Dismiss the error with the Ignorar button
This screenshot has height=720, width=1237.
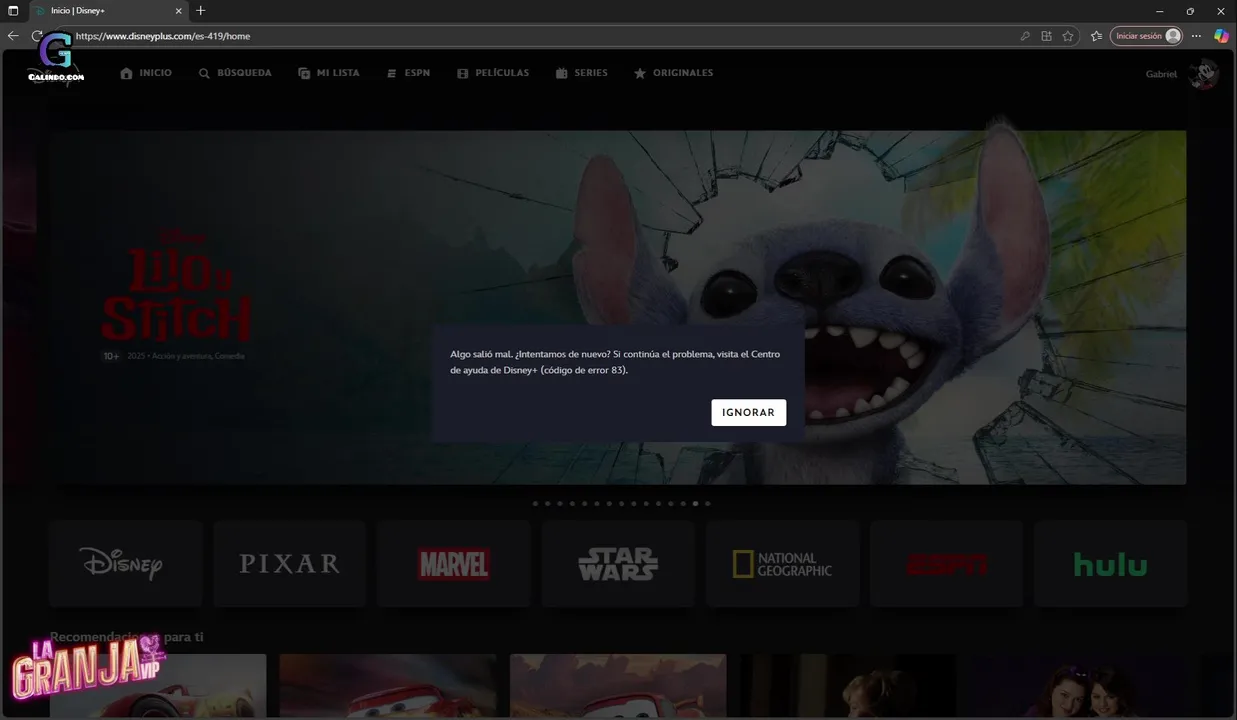coord(749,412)
